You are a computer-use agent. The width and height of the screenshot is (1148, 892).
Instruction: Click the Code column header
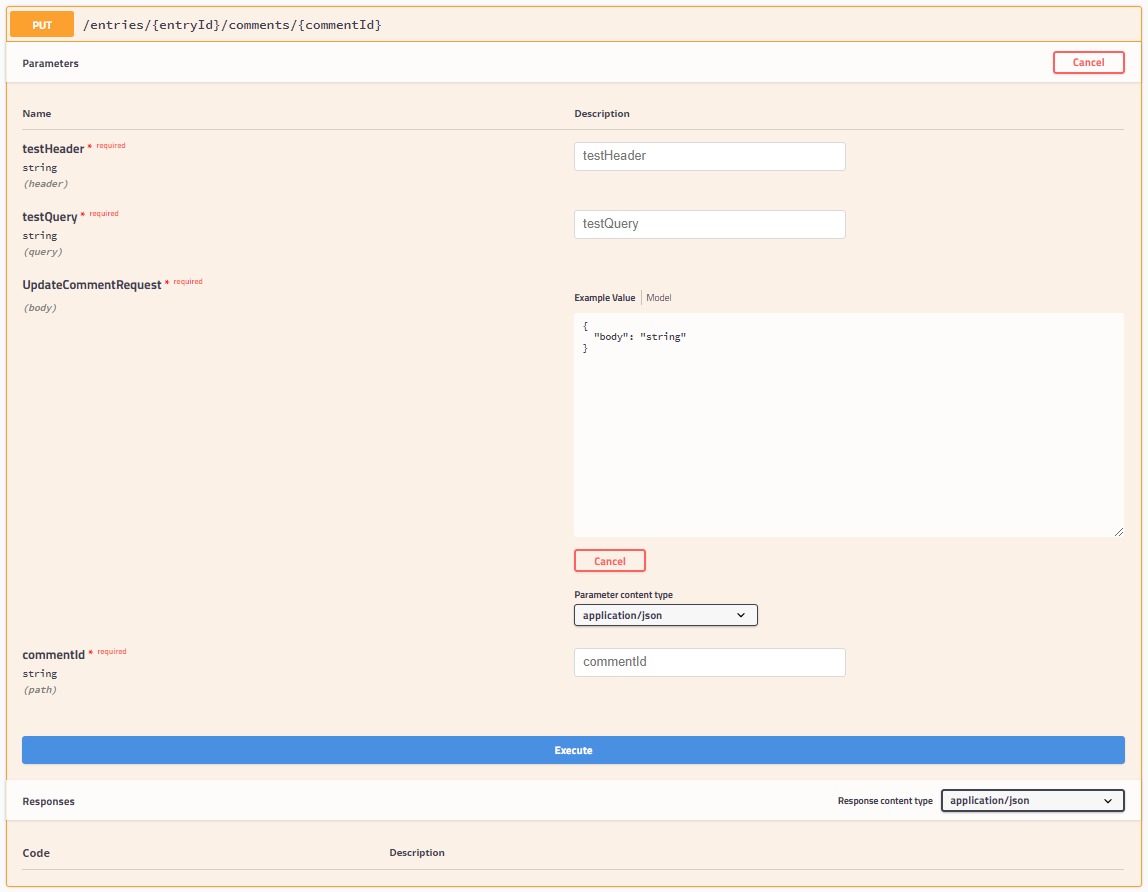click(36, 853)
